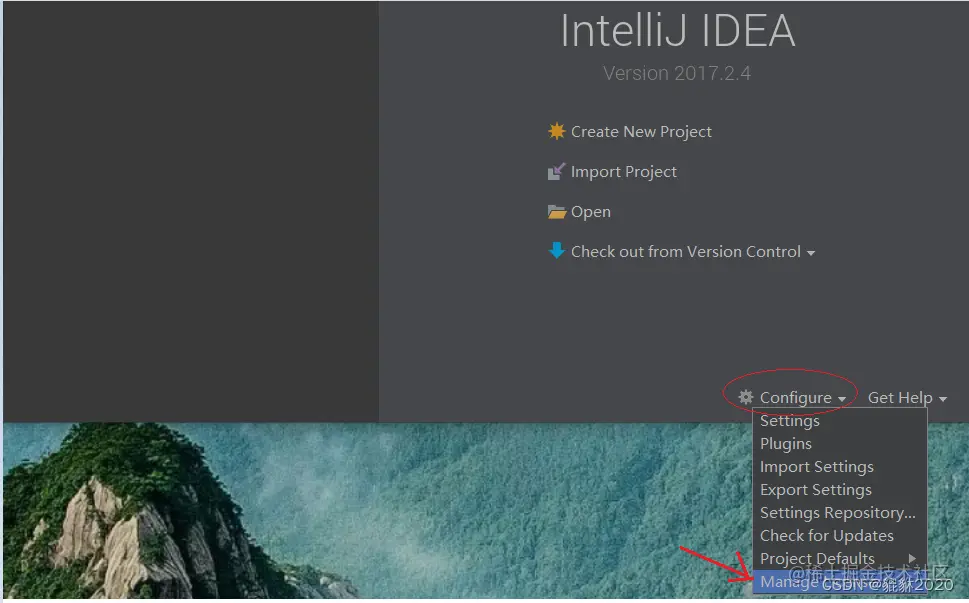Click the Create New Project link text
The image size is (969, 603).
pyautogui.click(x=641, y=132)
